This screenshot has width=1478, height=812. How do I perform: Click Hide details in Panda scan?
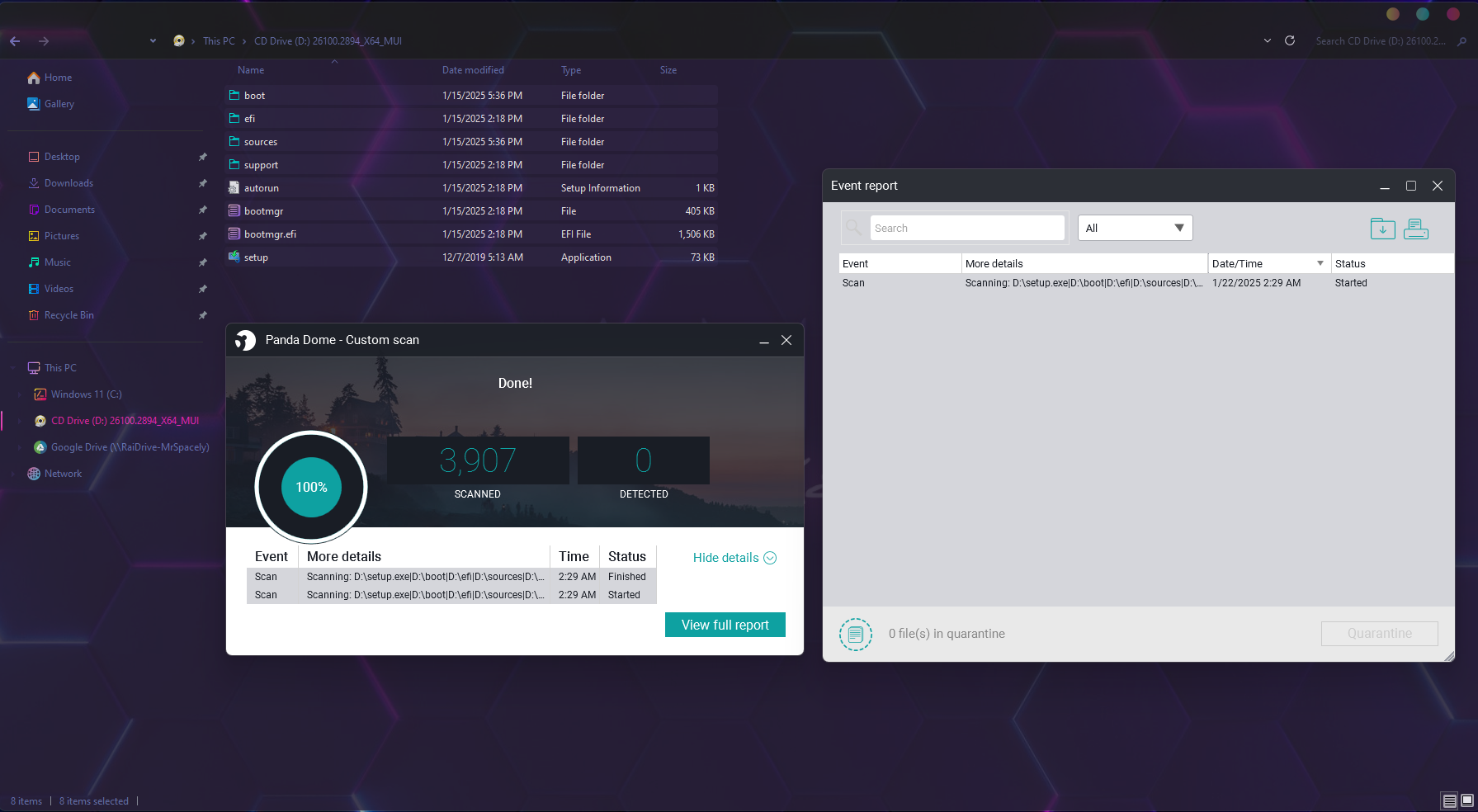[725, 558]
